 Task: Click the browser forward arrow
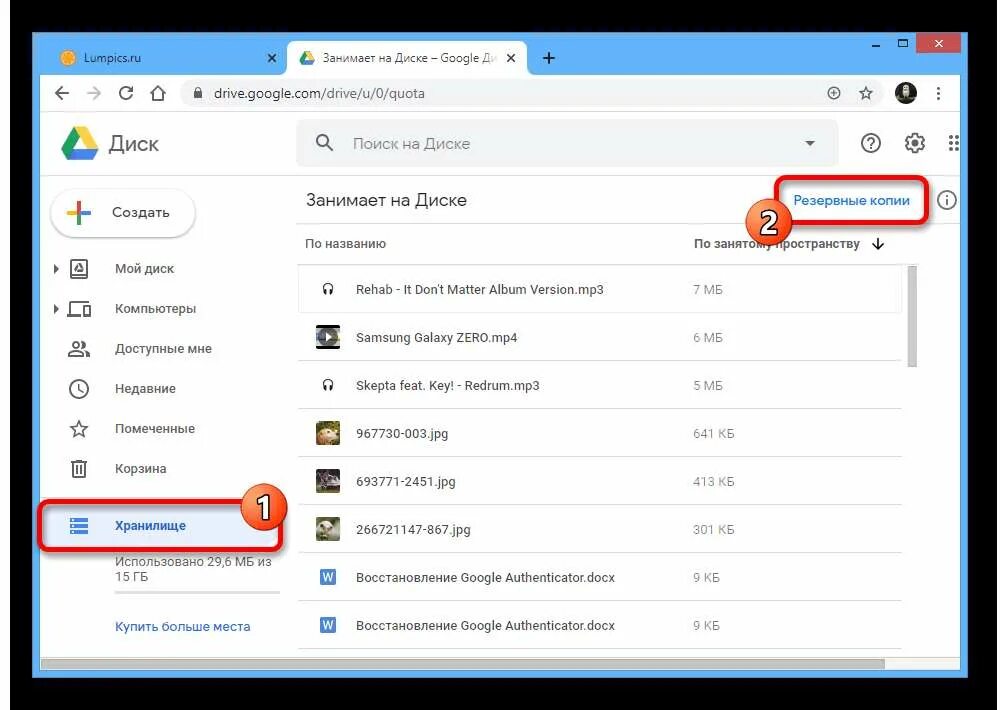94,93
